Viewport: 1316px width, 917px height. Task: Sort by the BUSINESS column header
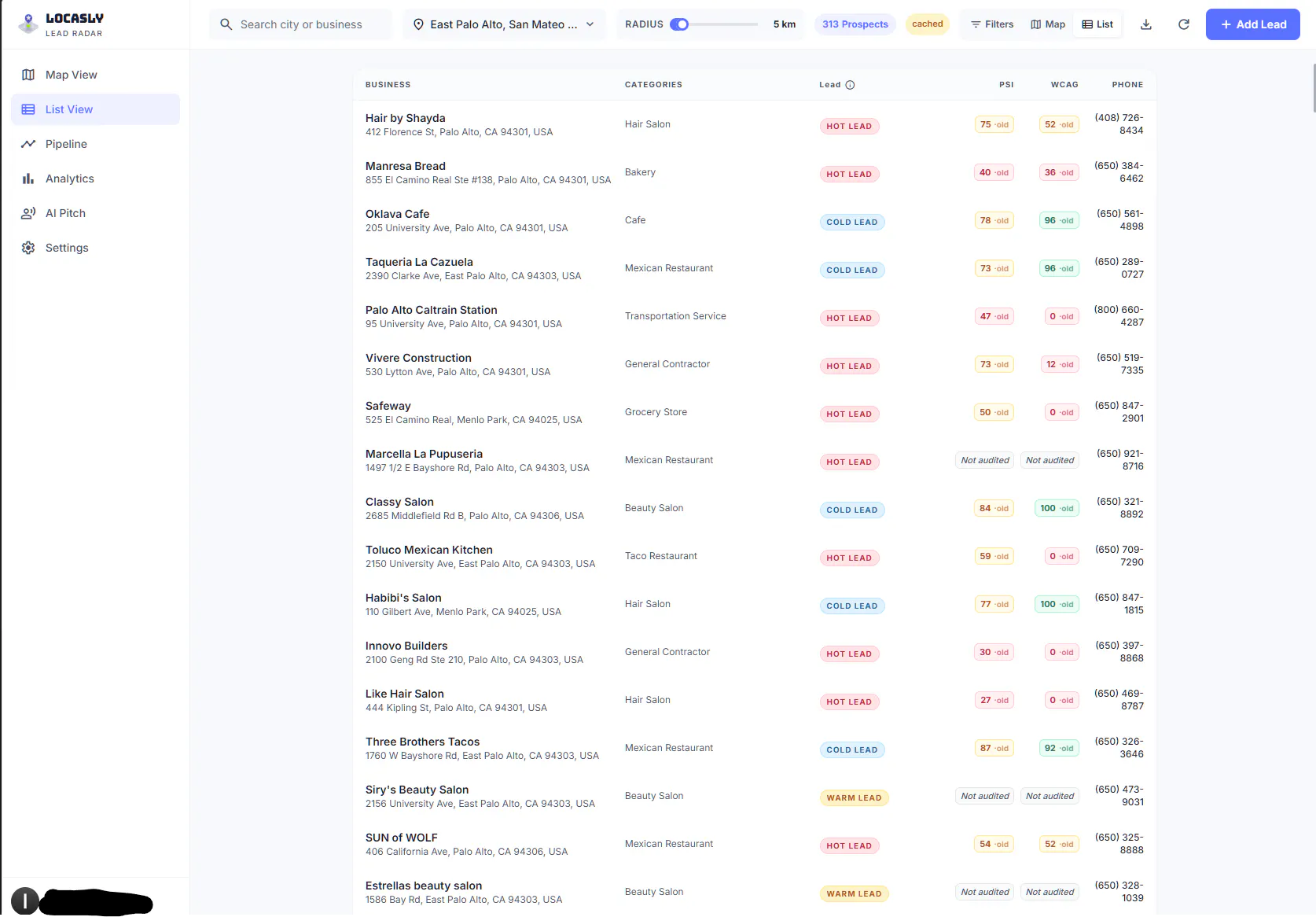[x=388, y=85]
